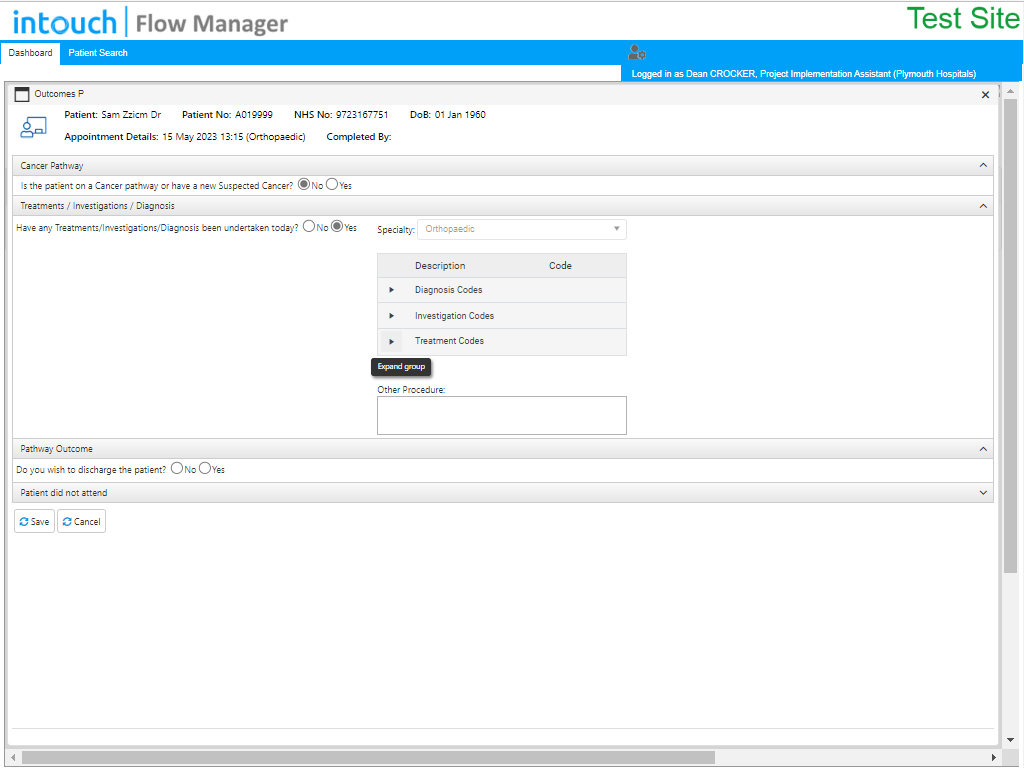Click the vertical scrollbar thumb

[x=1010, y=336]
